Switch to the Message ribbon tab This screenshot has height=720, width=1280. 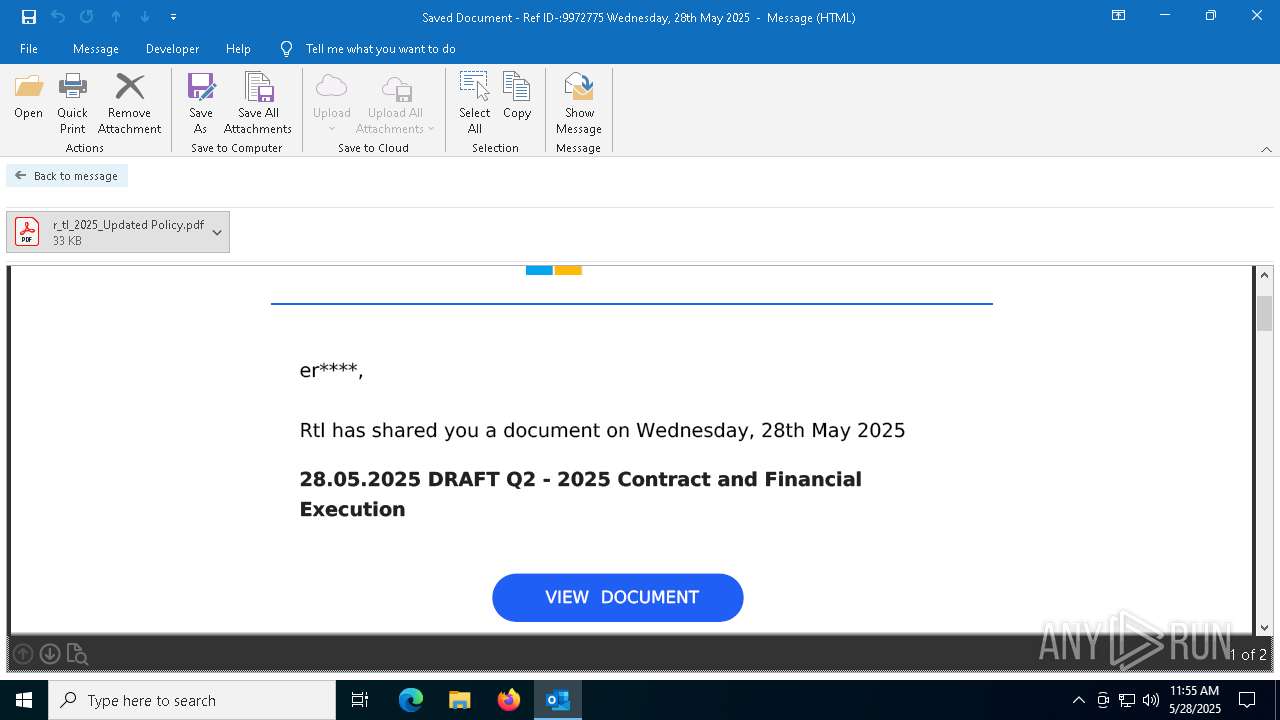point(96,49)
